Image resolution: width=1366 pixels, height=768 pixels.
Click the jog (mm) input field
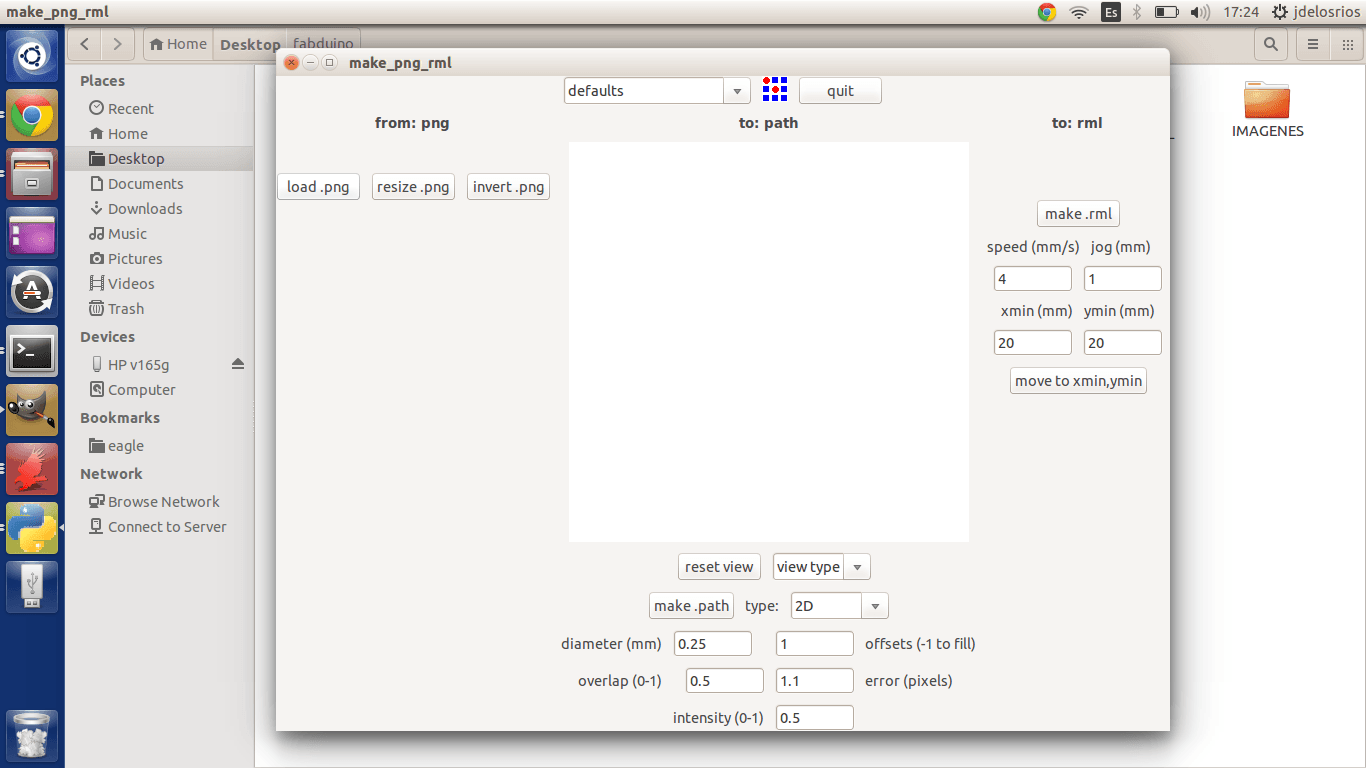1123,278
